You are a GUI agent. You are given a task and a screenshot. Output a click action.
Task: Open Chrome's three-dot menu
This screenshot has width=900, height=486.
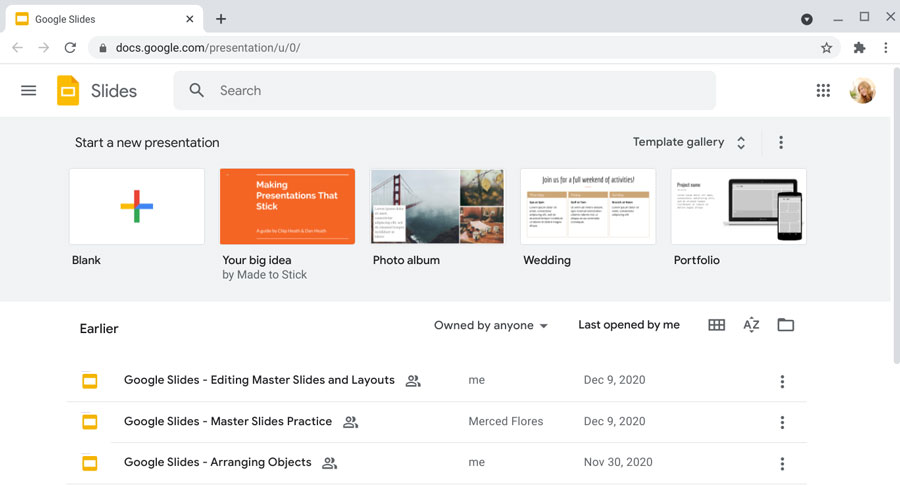[x=886, y=48]
